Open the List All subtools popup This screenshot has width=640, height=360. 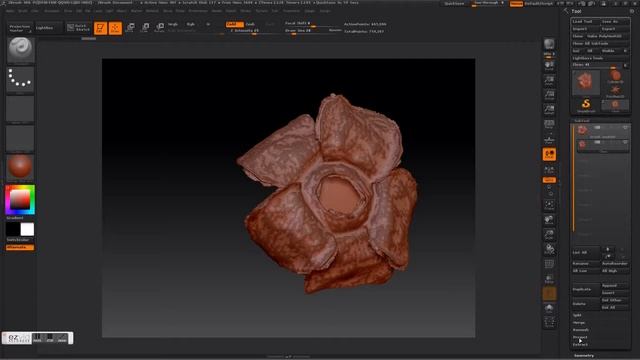point(586,253)
